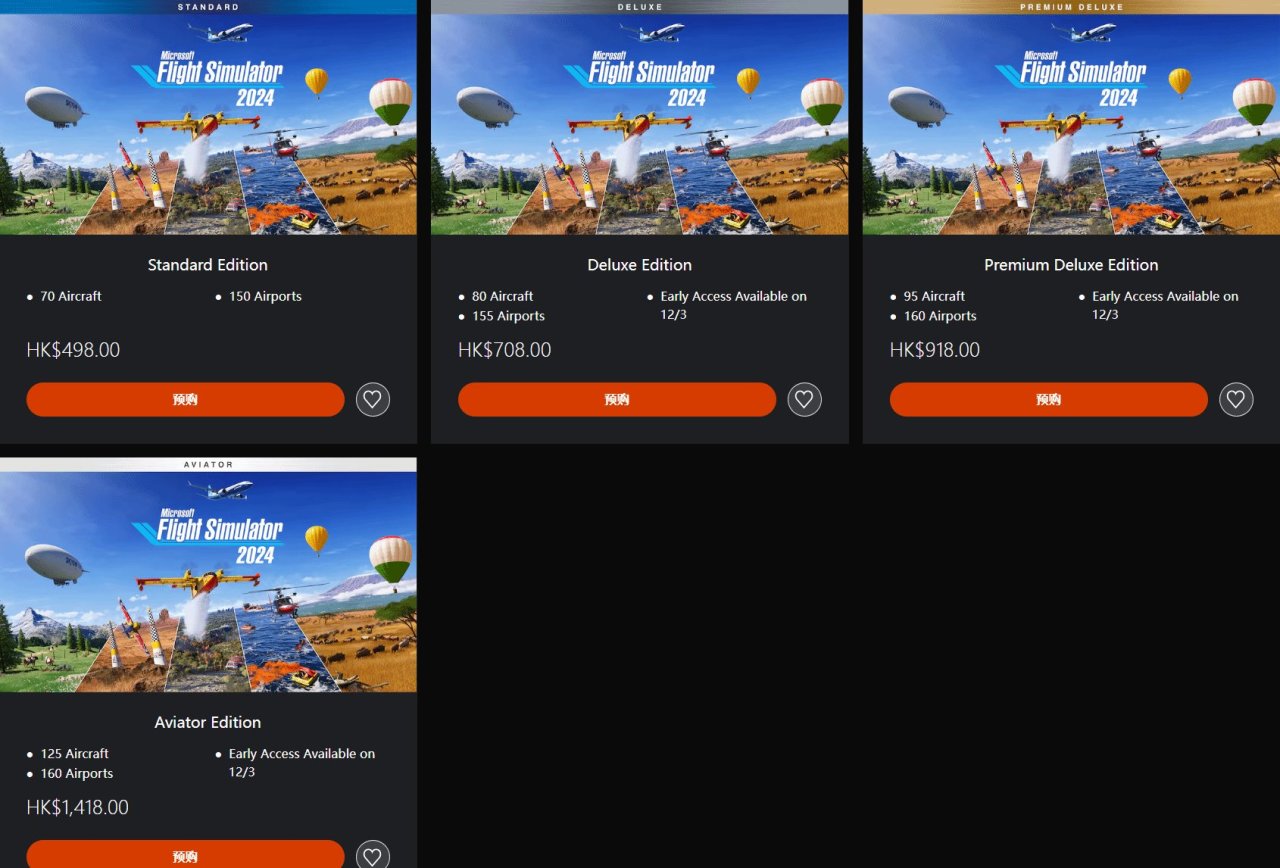Click the Premium Deluxe Edition title
The width and height of the screenshot is (1280, 868).
click(1071, 265)
